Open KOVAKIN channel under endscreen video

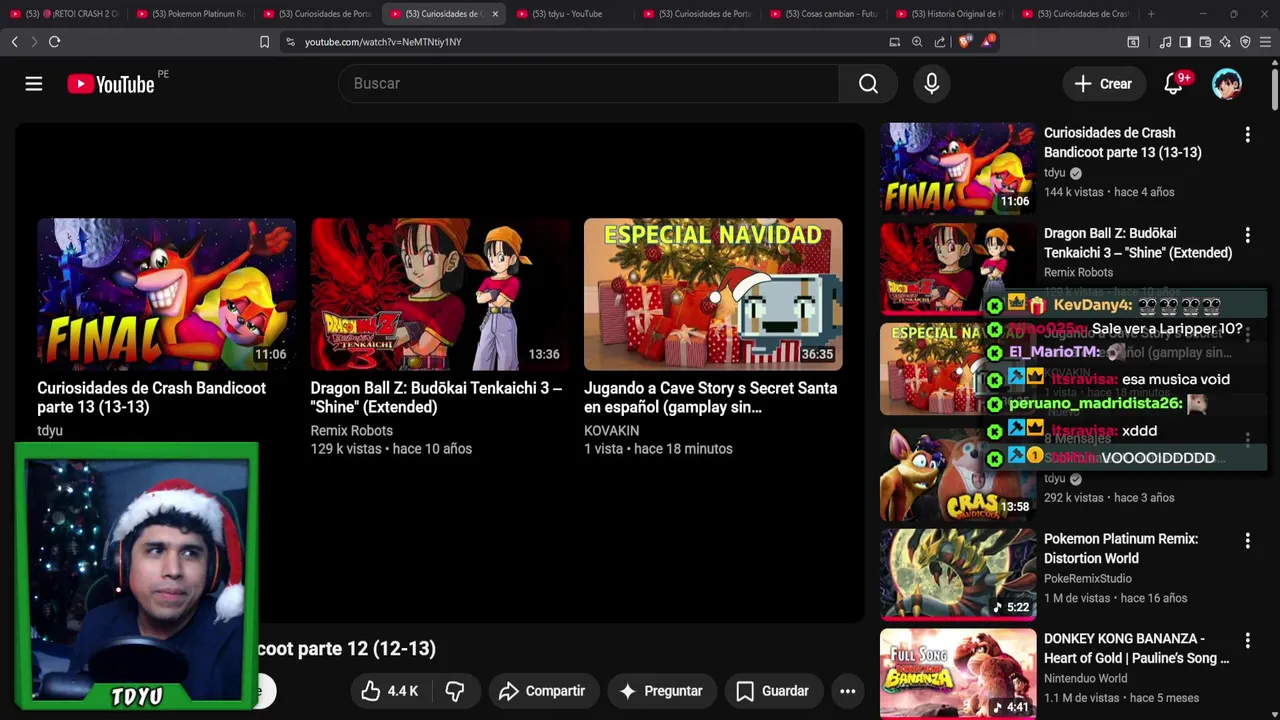coord(611,431)
